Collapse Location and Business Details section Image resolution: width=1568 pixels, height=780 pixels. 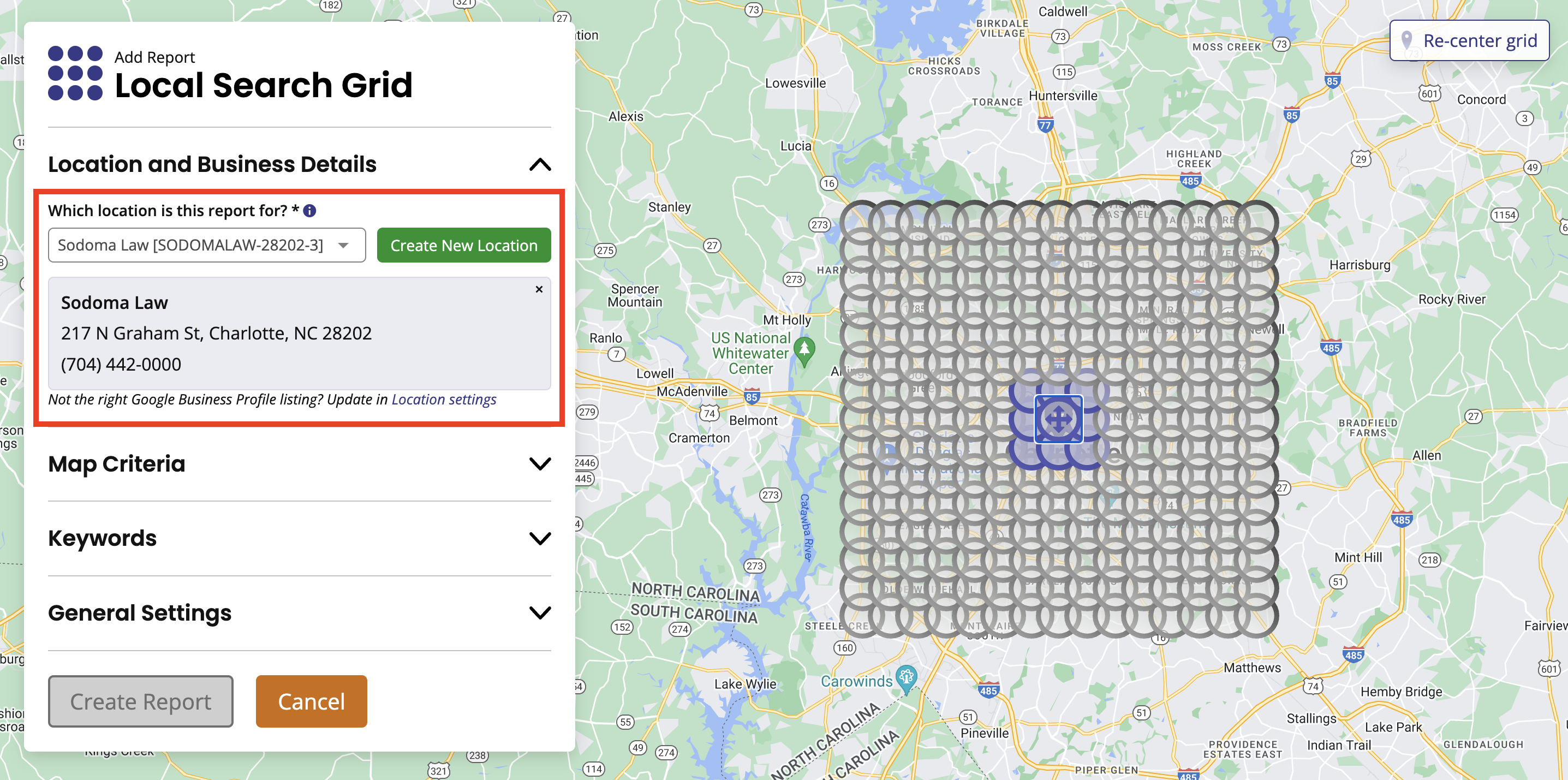click(x=540, y=164)
